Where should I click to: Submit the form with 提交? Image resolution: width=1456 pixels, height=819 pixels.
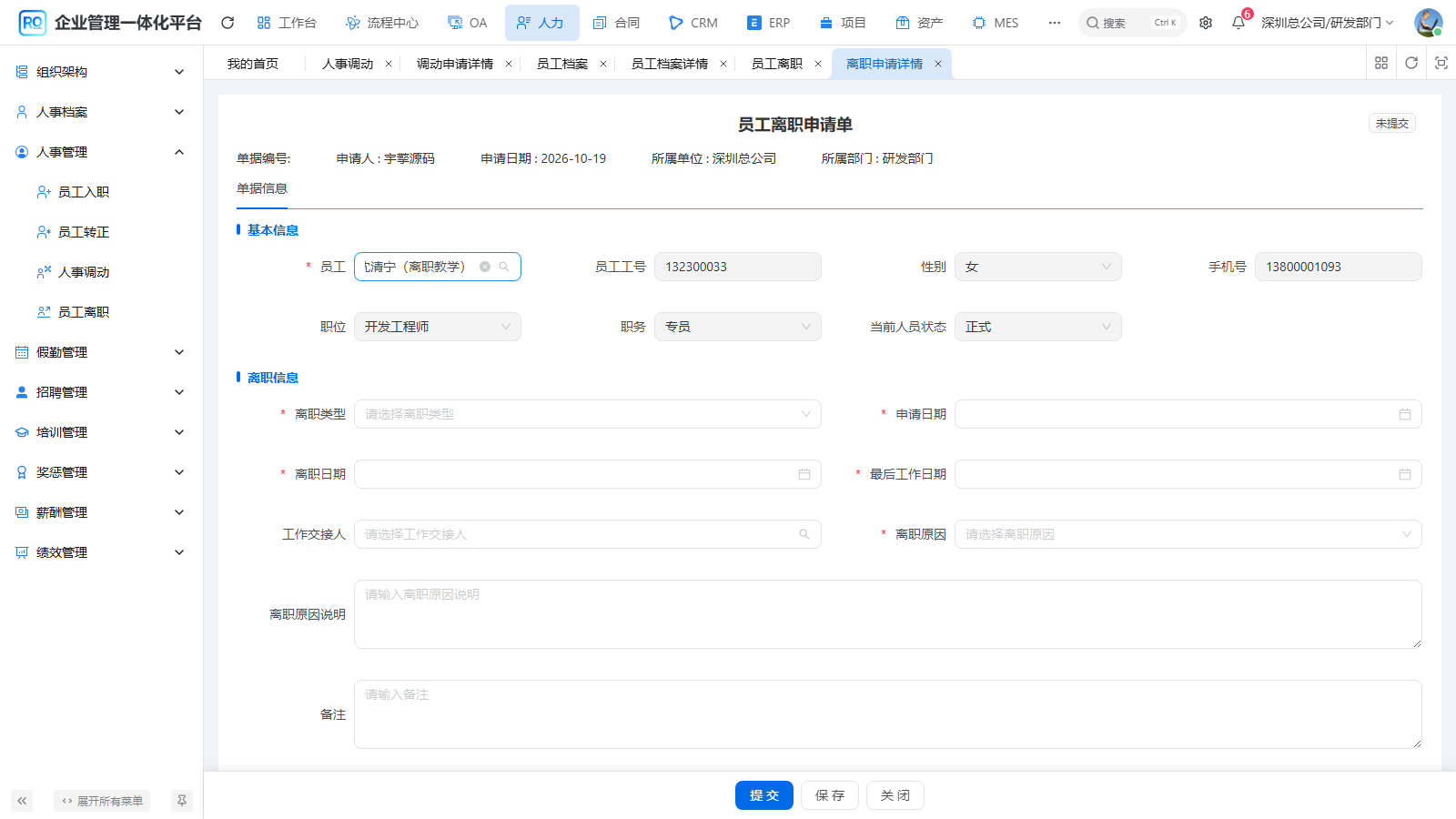(764, 795)
